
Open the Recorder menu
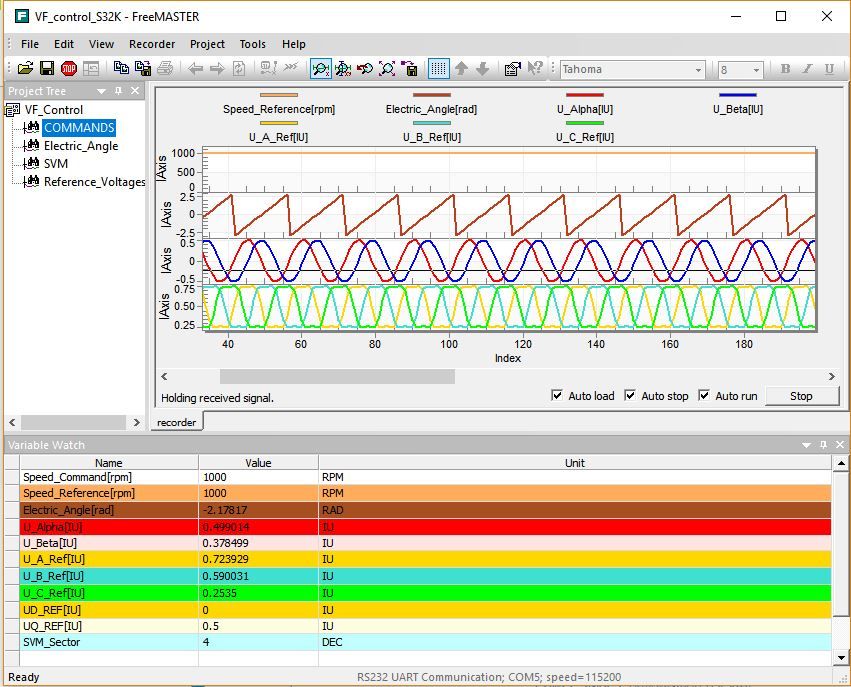152,44
